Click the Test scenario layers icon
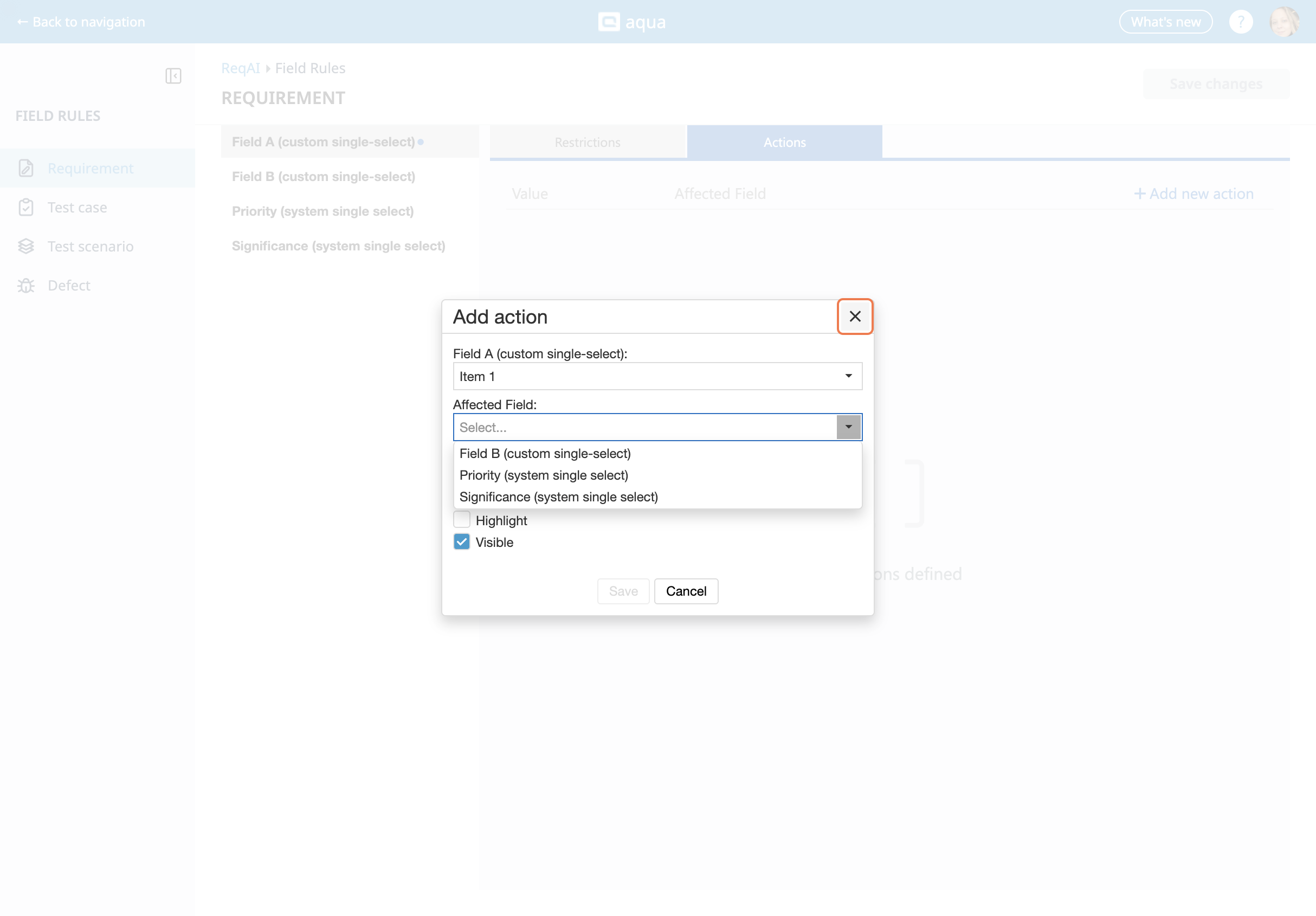The image size is (1316, 916). pyautogui.click(x=26, y=246)
